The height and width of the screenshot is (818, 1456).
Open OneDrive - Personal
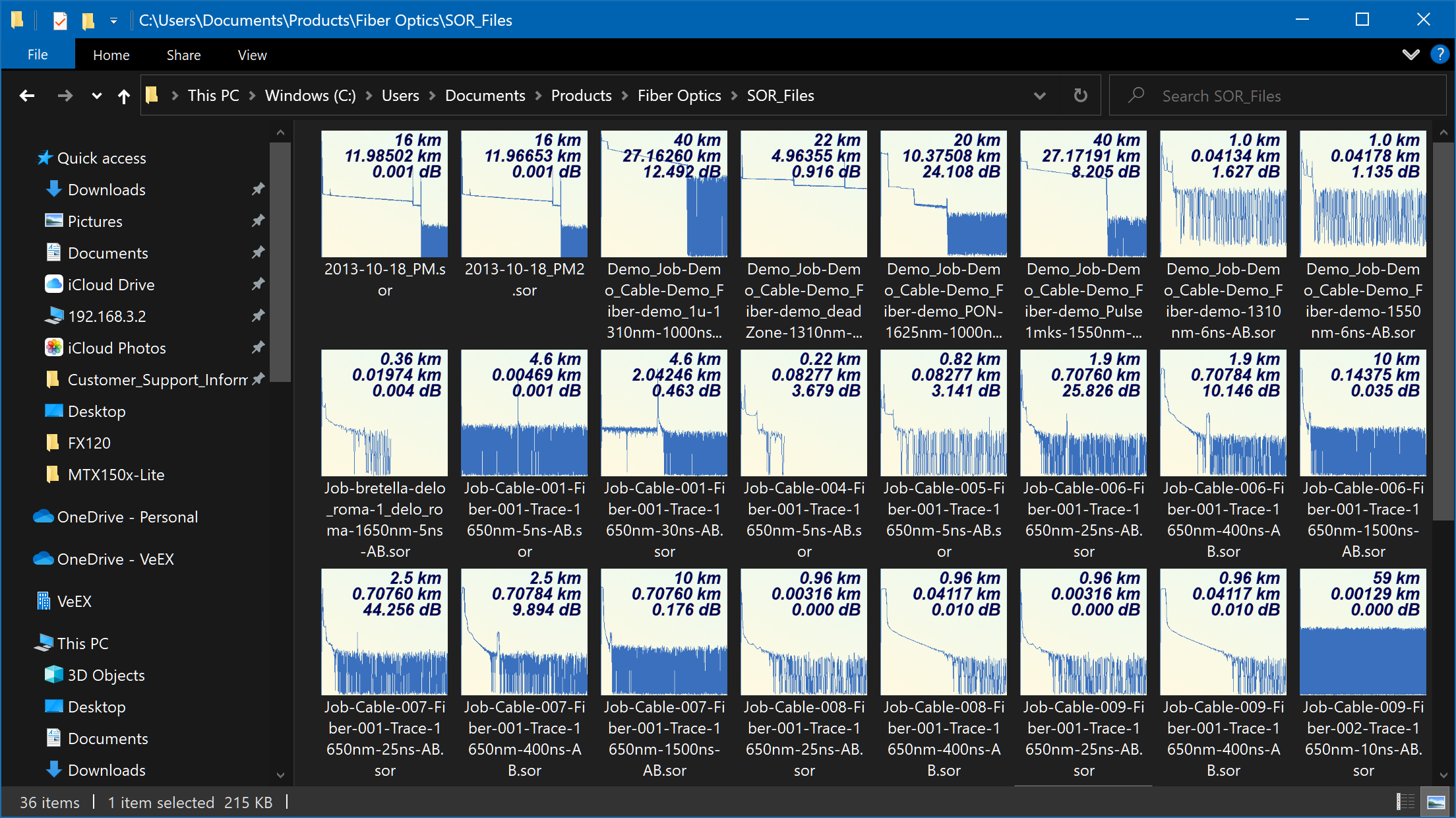127,517
